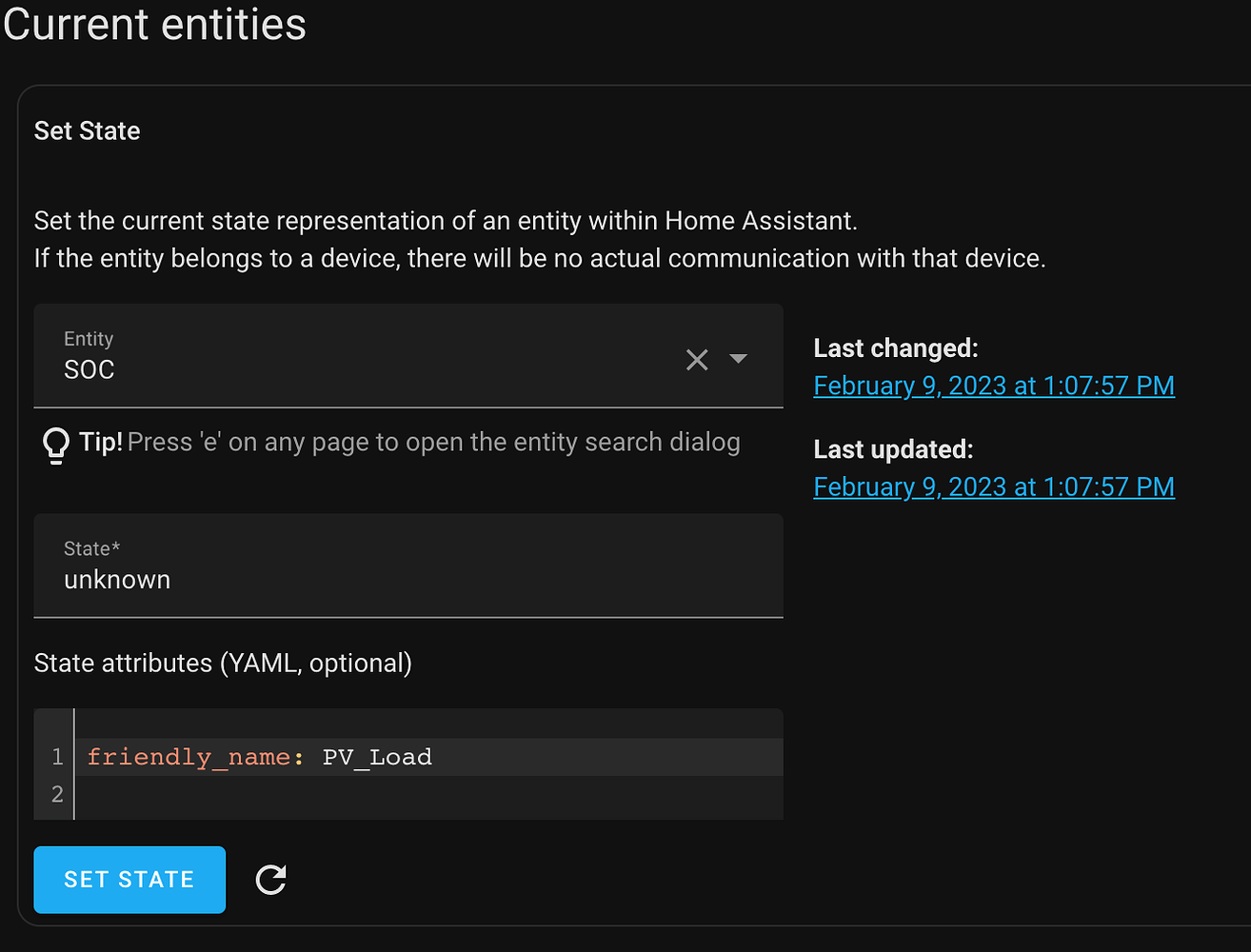Click the 'Last changed:' label text
The image size is (1251, 952).
894,347
